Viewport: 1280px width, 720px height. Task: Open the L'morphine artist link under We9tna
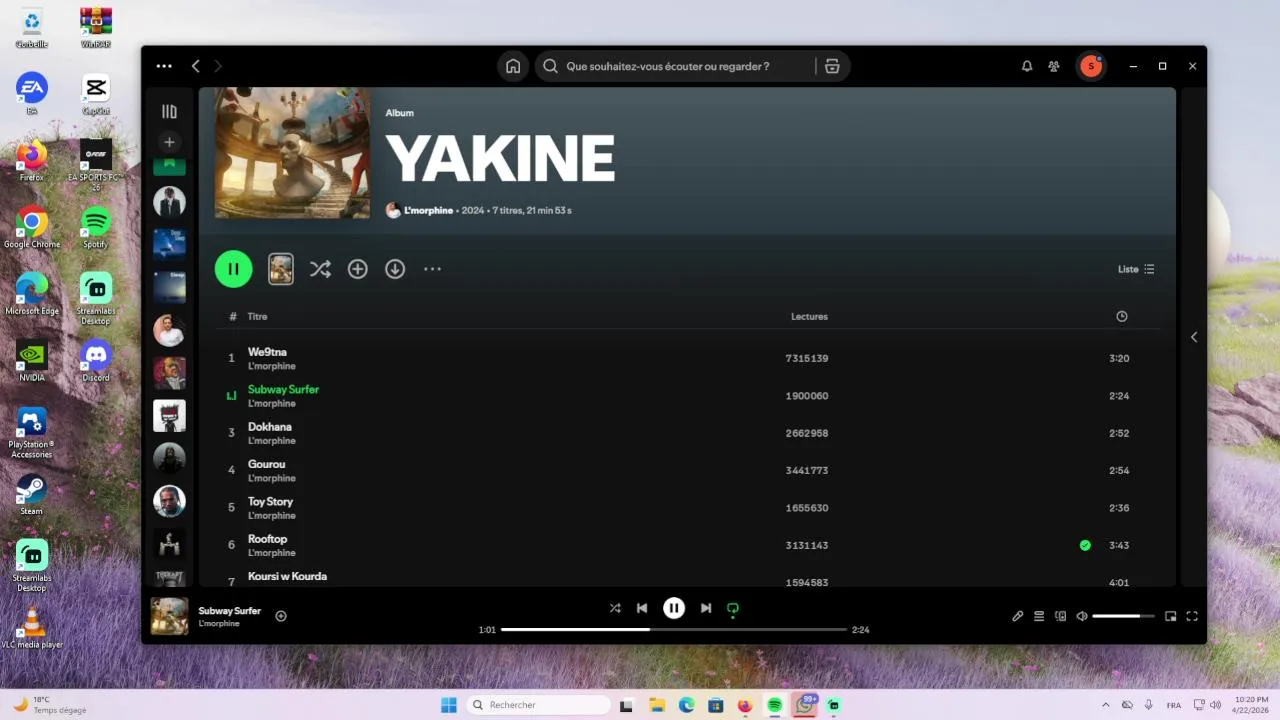pyautogui.click(x=272, y=366)
